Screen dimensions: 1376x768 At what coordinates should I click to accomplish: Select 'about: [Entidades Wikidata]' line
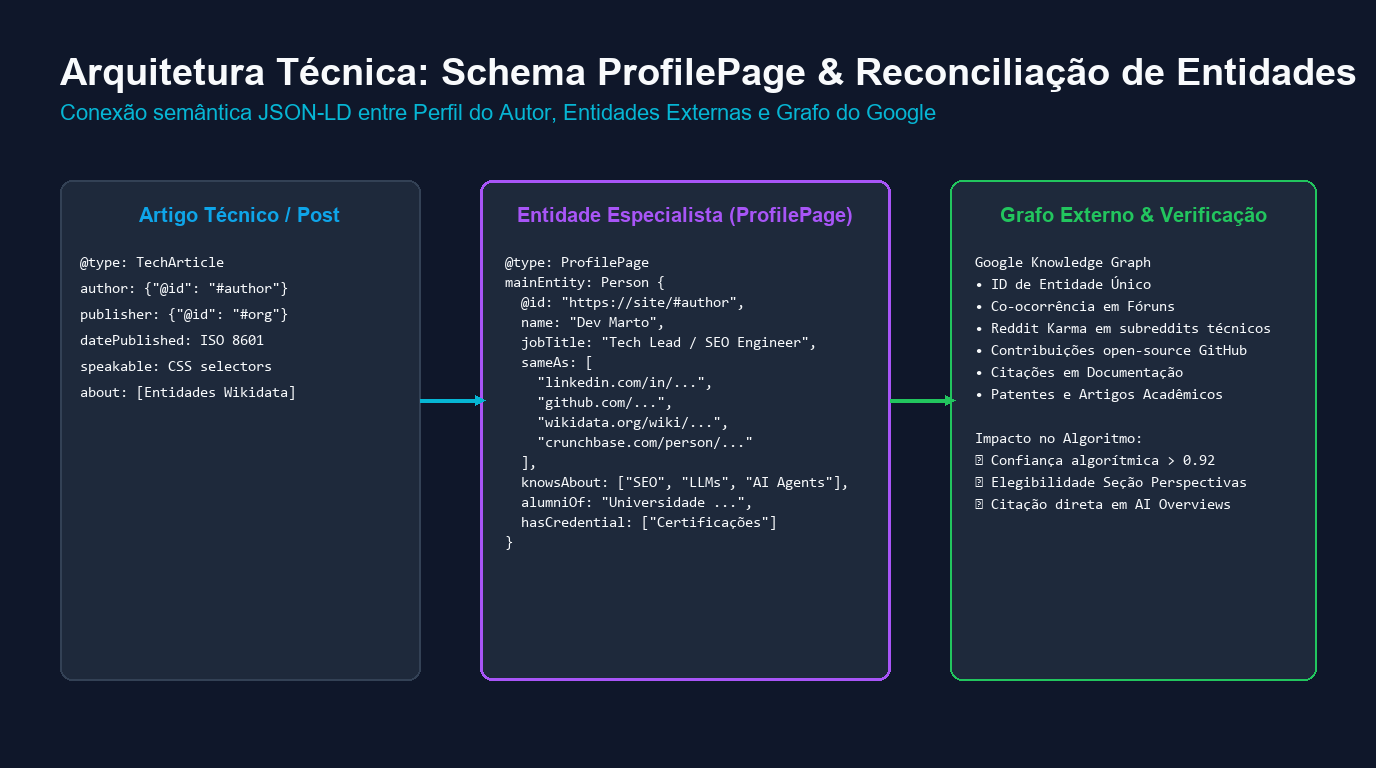pos(188,393)
